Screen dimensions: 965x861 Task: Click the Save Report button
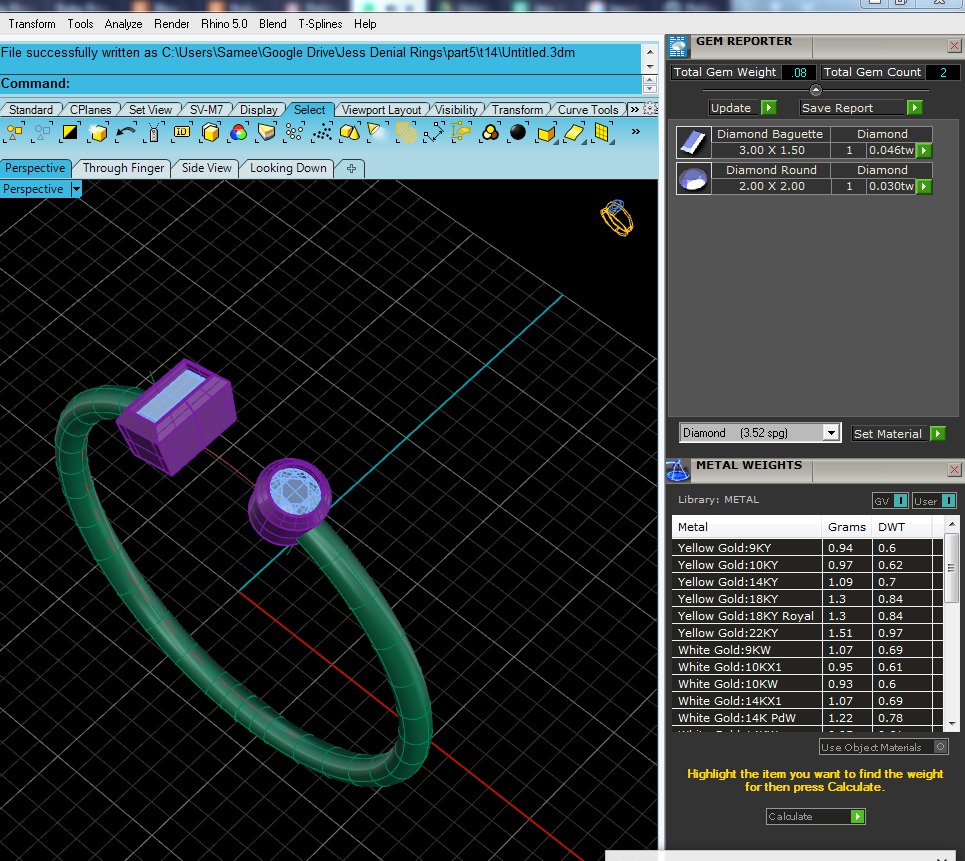click(860, 108)
